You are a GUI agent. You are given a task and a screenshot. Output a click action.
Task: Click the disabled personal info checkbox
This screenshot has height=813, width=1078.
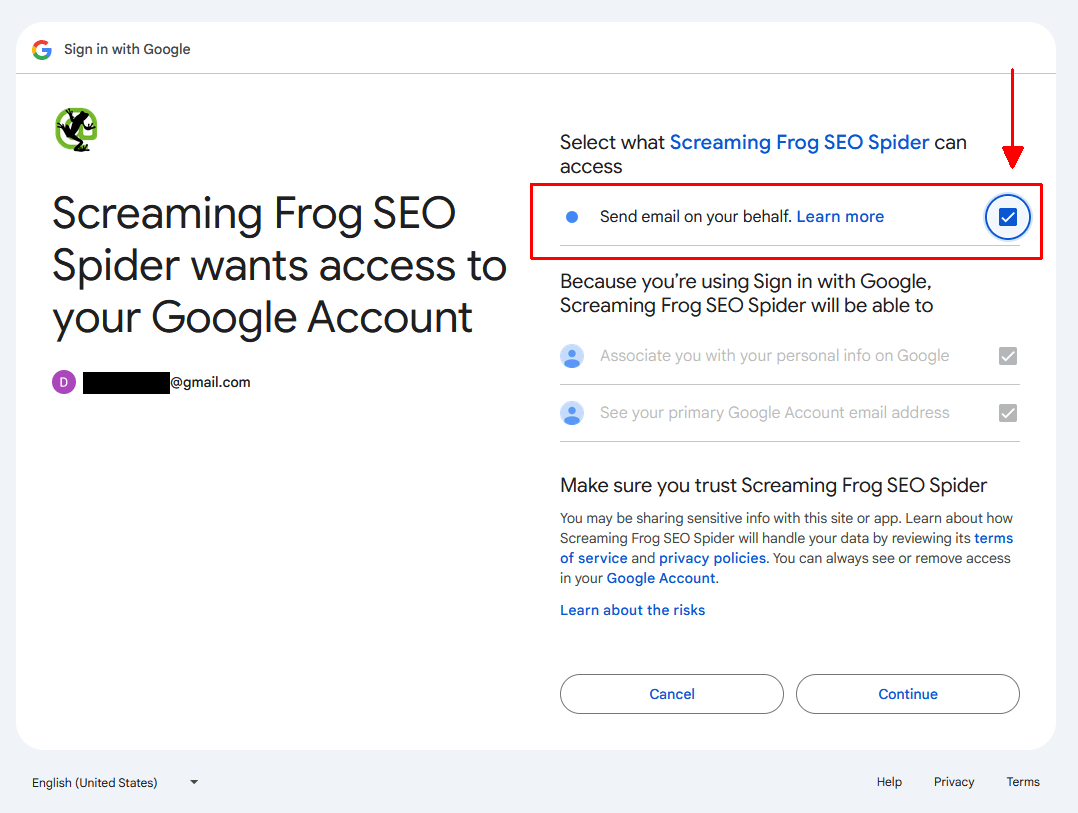pos(1008,356)
